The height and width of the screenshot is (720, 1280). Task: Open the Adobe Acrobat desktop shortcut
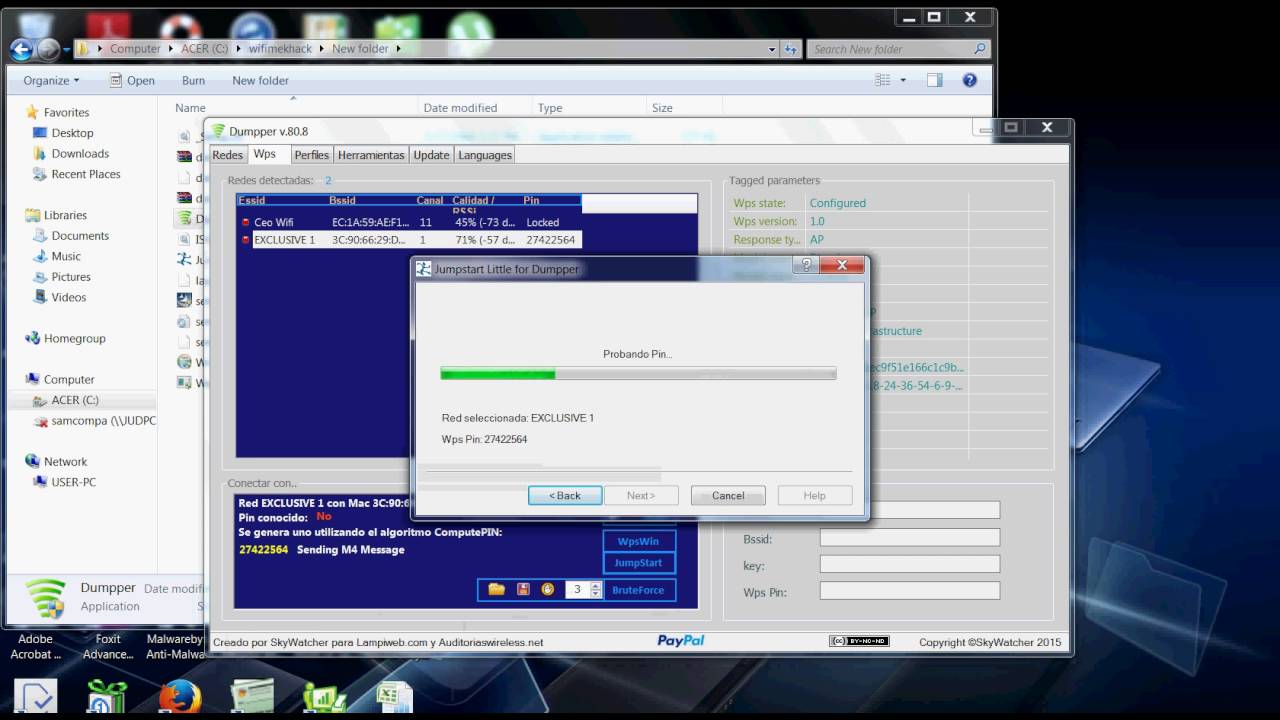point(35,646)
